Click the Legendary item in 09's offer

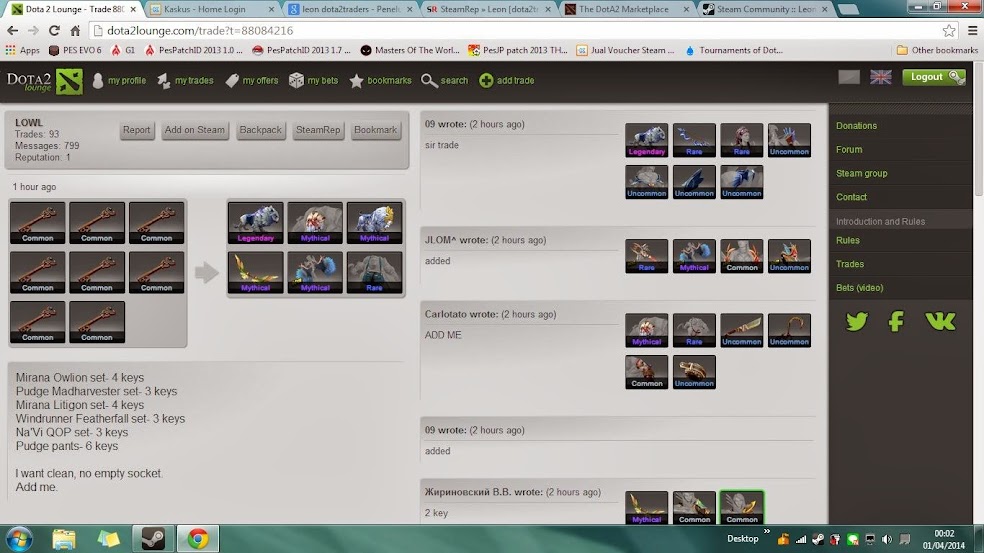click(x=646, y=140)
